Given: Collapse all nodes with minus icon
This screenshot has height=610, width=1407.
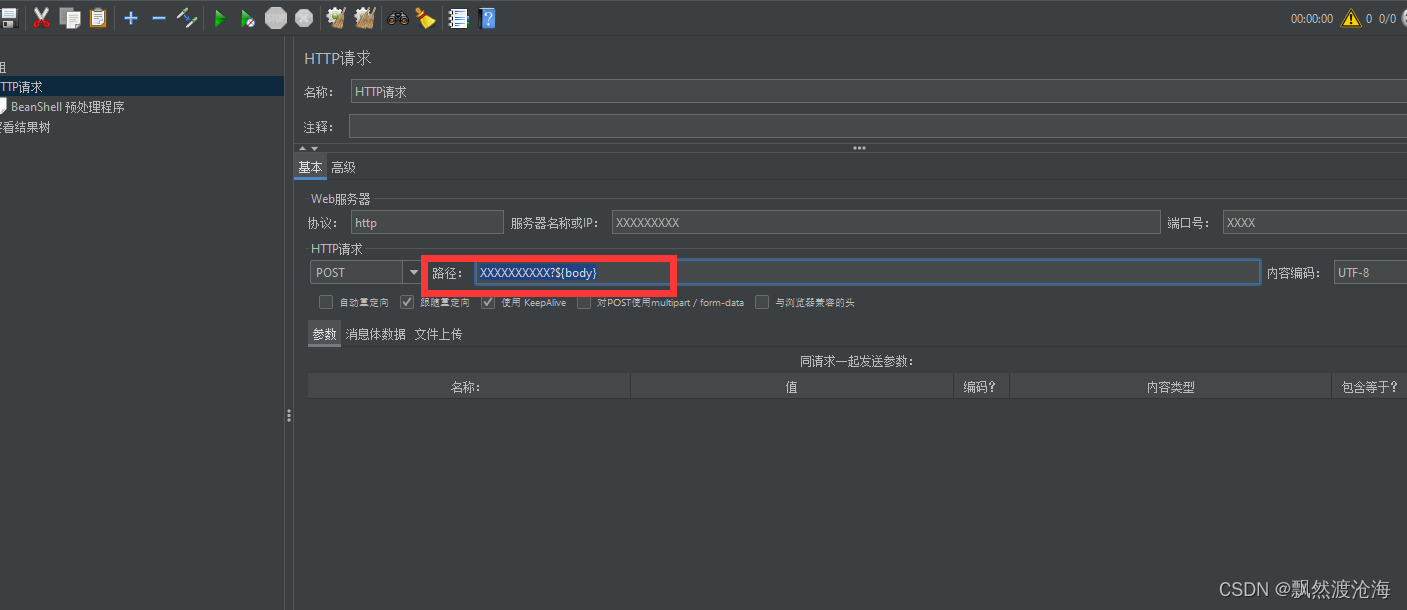Looking at the screenshot, I should pos(158,18).
